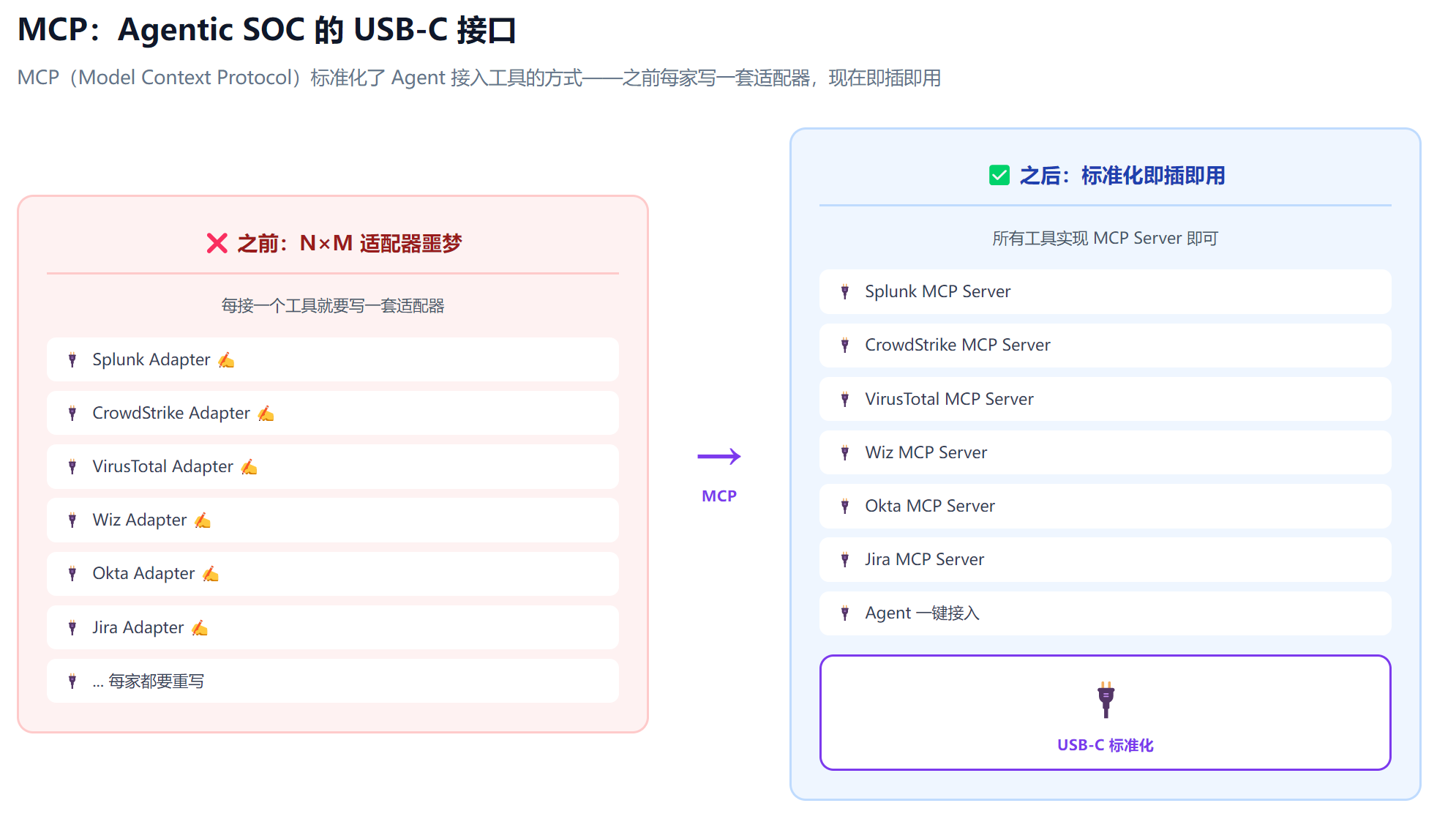Select the plug icon by Jira MCP Server
Viewport: 1456px width, 814px height.
[x=845, y=559]
